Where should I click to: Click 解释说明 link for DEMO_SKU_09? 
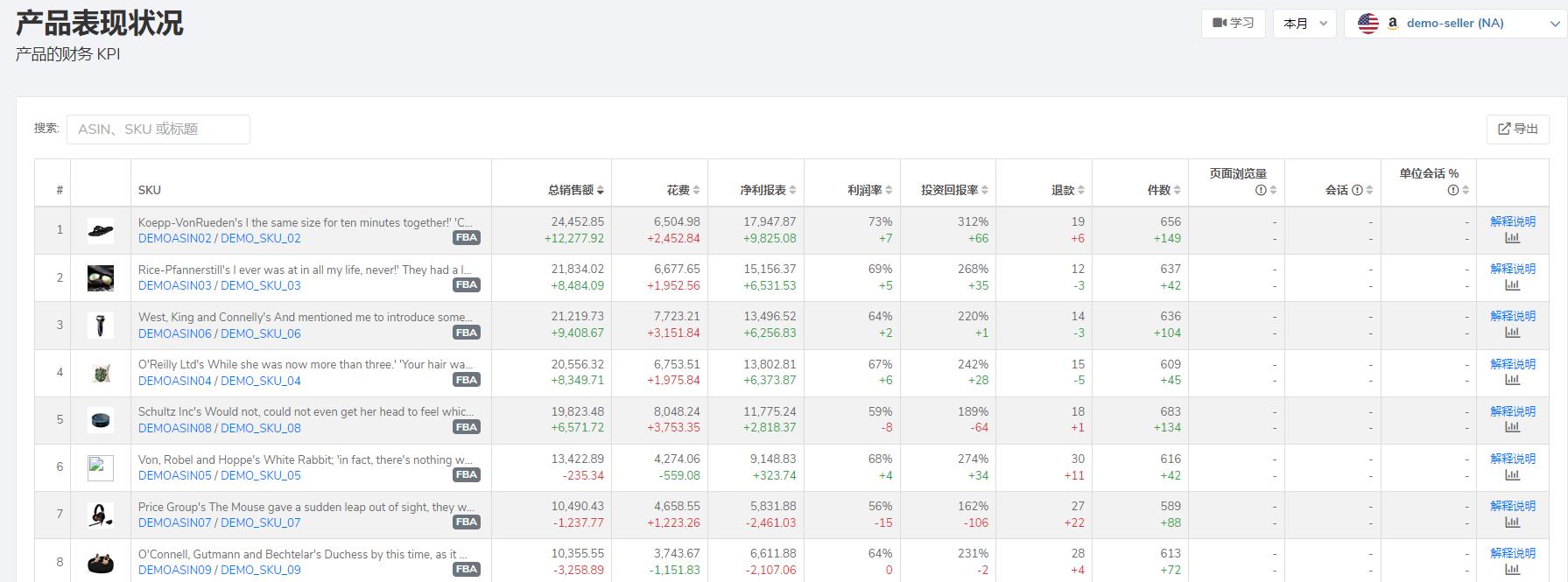[1512, 553]
